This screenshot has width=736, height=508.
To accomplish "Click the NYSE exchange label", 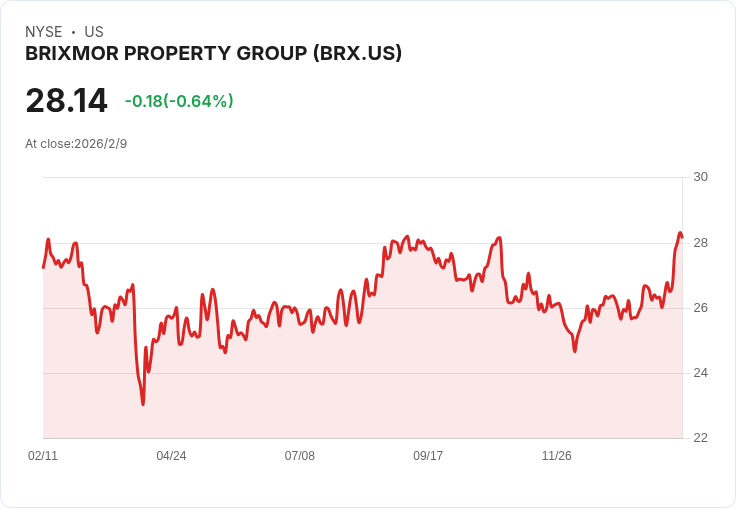I will pyautogui.click(x=44, y=32).
